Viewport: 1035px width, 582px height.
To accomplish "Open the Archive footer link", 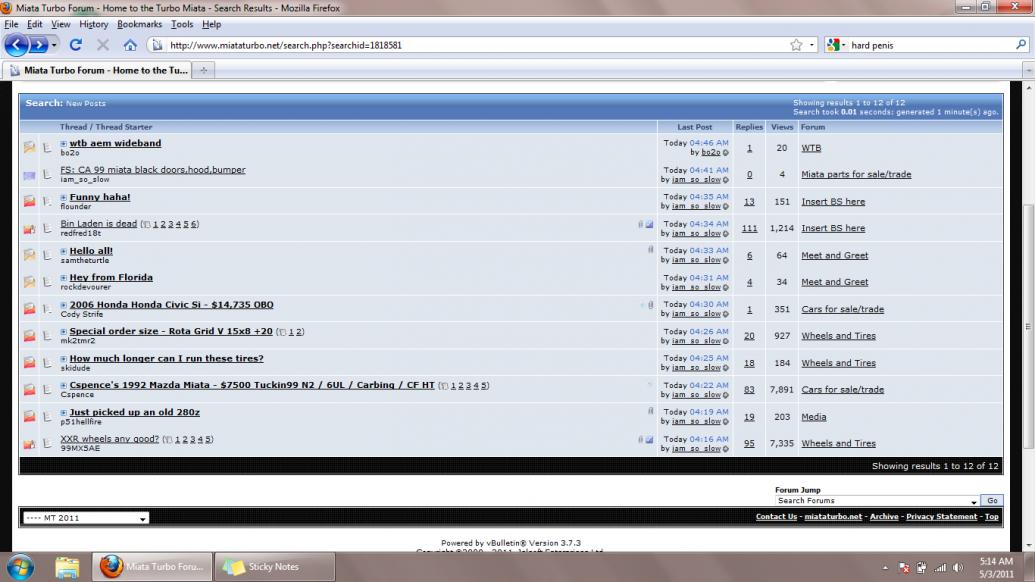I will click(x=884, y=517).
